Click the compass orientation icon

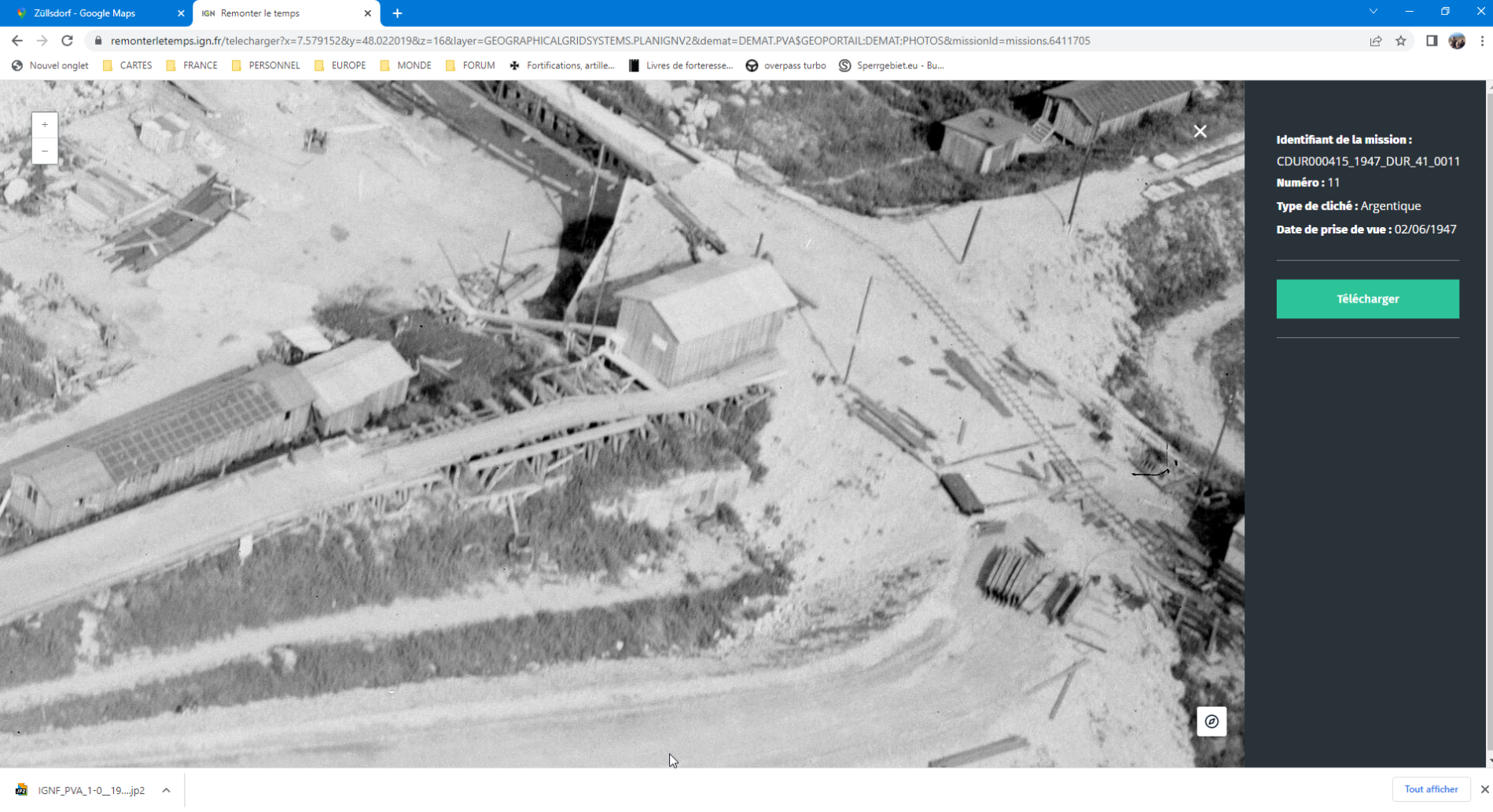[x=1212, y=722]
